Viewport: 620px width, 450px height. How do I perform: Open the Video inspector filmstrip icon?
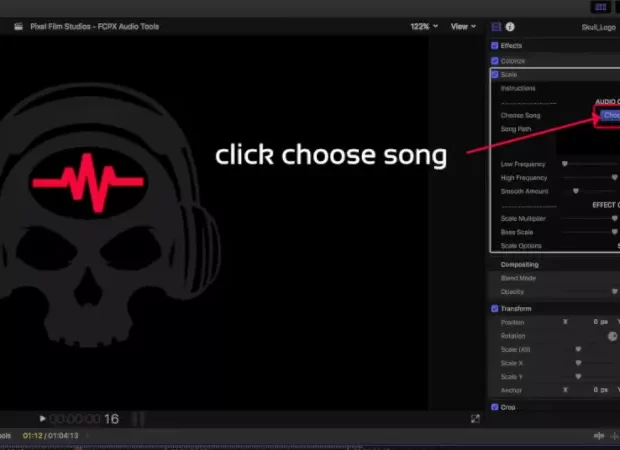(x=496, y=26)
